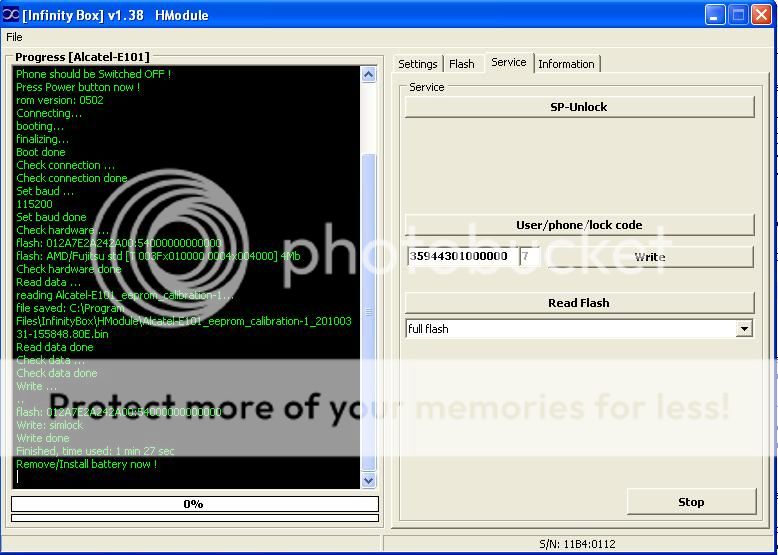Click the Infinity Box title bar icon
The width and height of the screenshot is (778, 555).
11,14
